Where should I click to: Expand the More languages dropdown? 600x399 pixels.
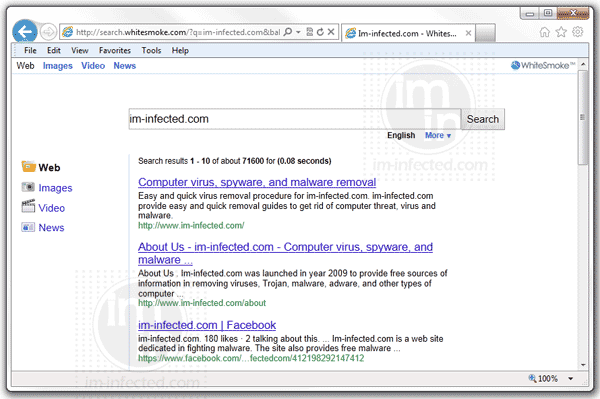pyautogui.click(x=438, y=135)
